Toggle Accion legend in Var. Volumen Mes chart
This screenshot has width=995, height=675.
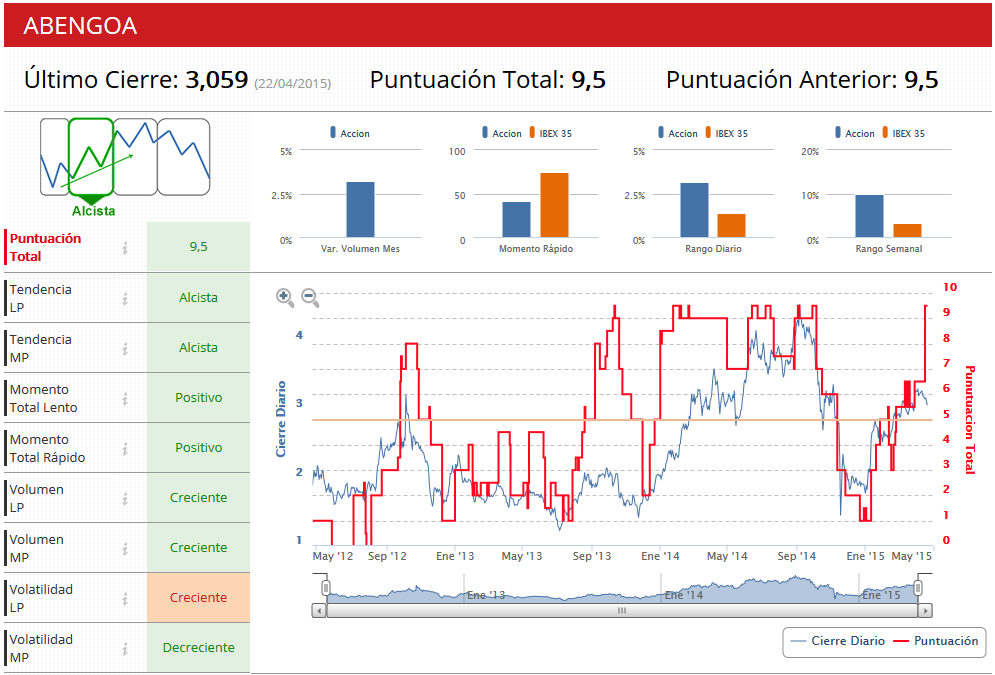tap(349, 133)
